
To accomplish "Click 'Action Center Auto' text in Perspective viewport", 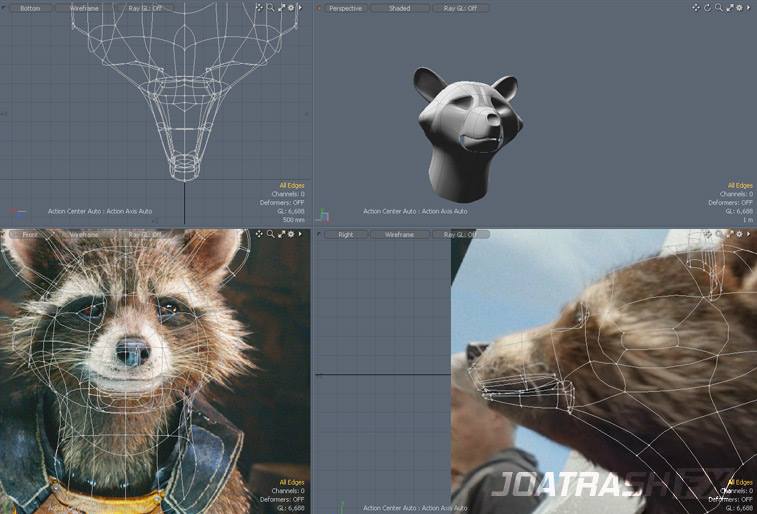I will (390, 211).
